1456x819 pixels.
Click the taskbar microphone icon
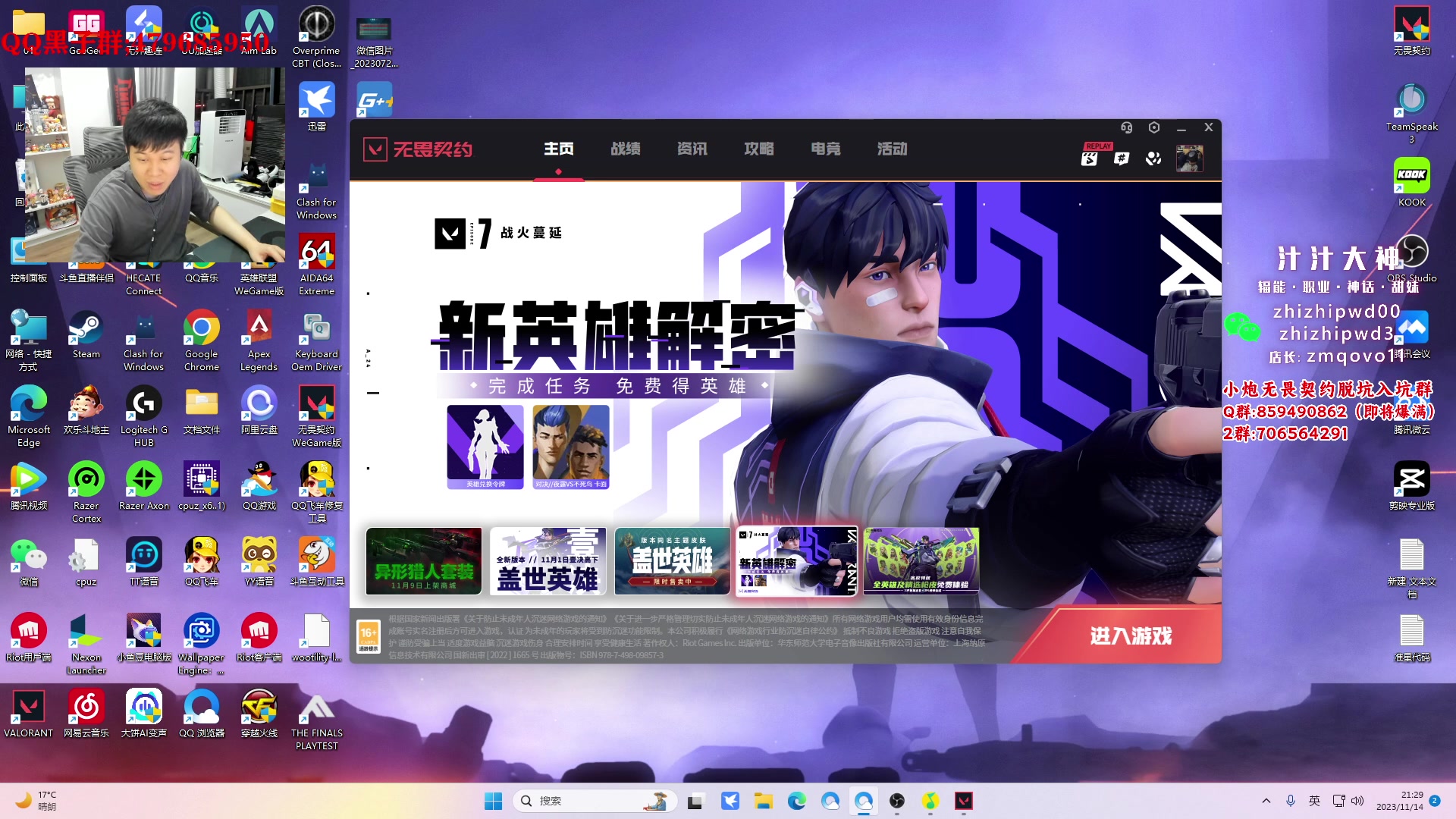[1291, 801]
